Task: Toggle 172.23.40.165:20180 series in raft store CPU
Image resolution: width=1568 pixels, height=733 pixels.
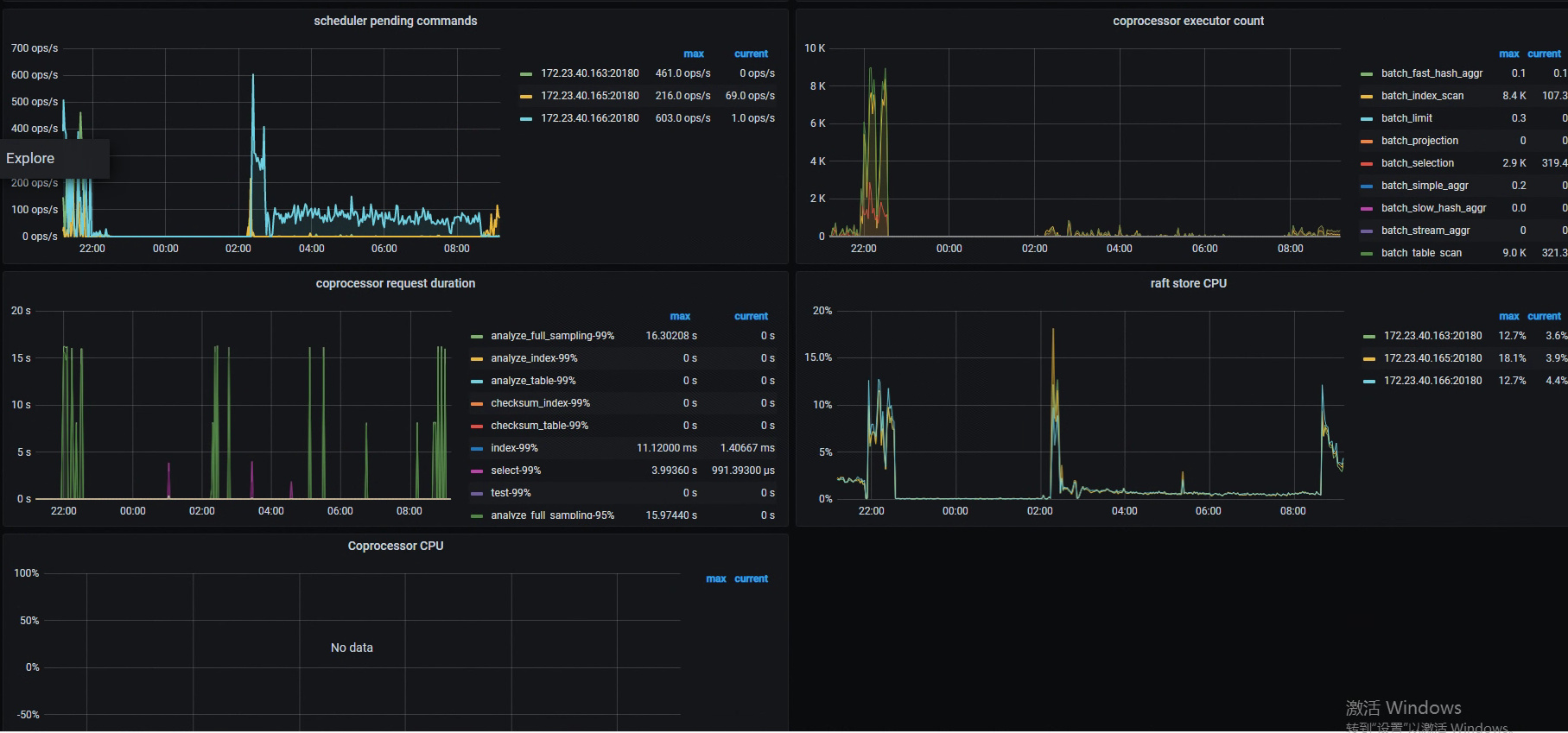Action: (x=1432, y=358)
